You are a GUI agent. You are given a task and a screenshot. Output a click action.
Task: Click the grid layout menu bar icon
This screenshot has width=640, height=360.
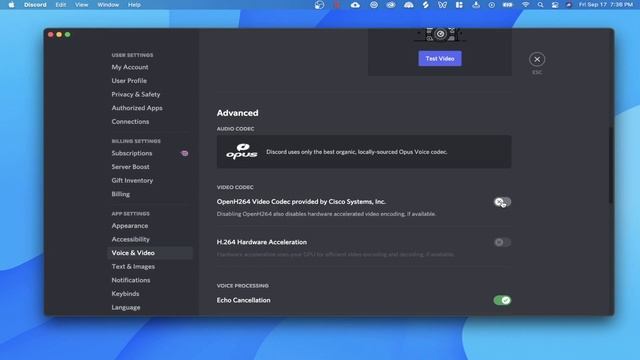[x=459, y=5]
